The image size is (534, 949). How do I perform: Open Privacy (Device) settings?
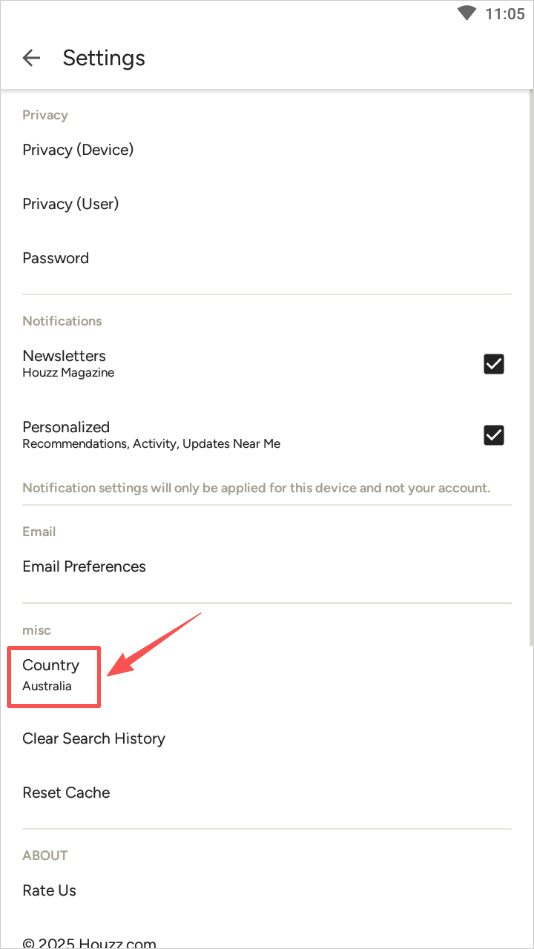(267, 149)
